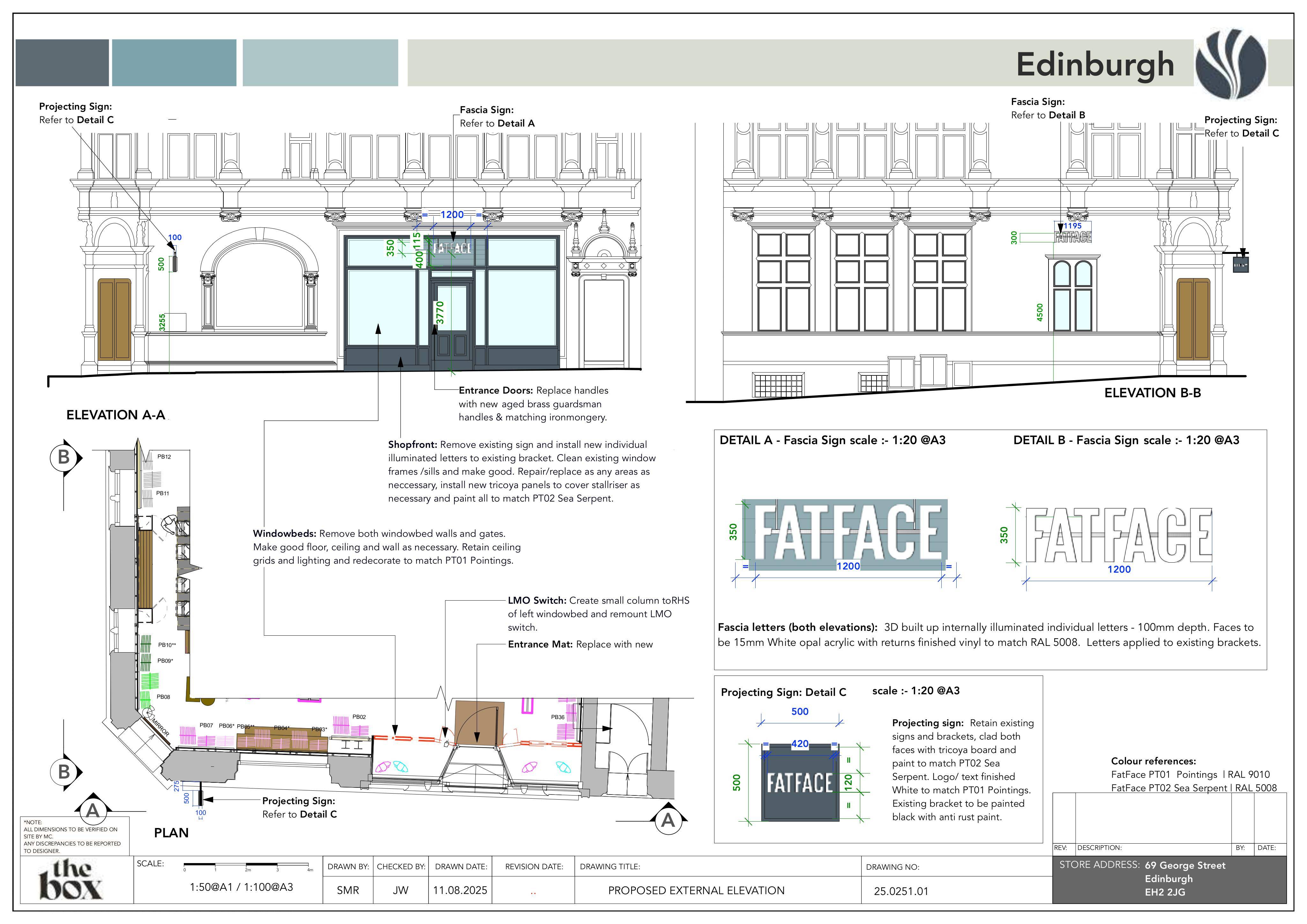The height and width of the screenshot is (924, 1307).
Task: Click the "1195" dimension on Elevation B-B
Action: 1072,226
